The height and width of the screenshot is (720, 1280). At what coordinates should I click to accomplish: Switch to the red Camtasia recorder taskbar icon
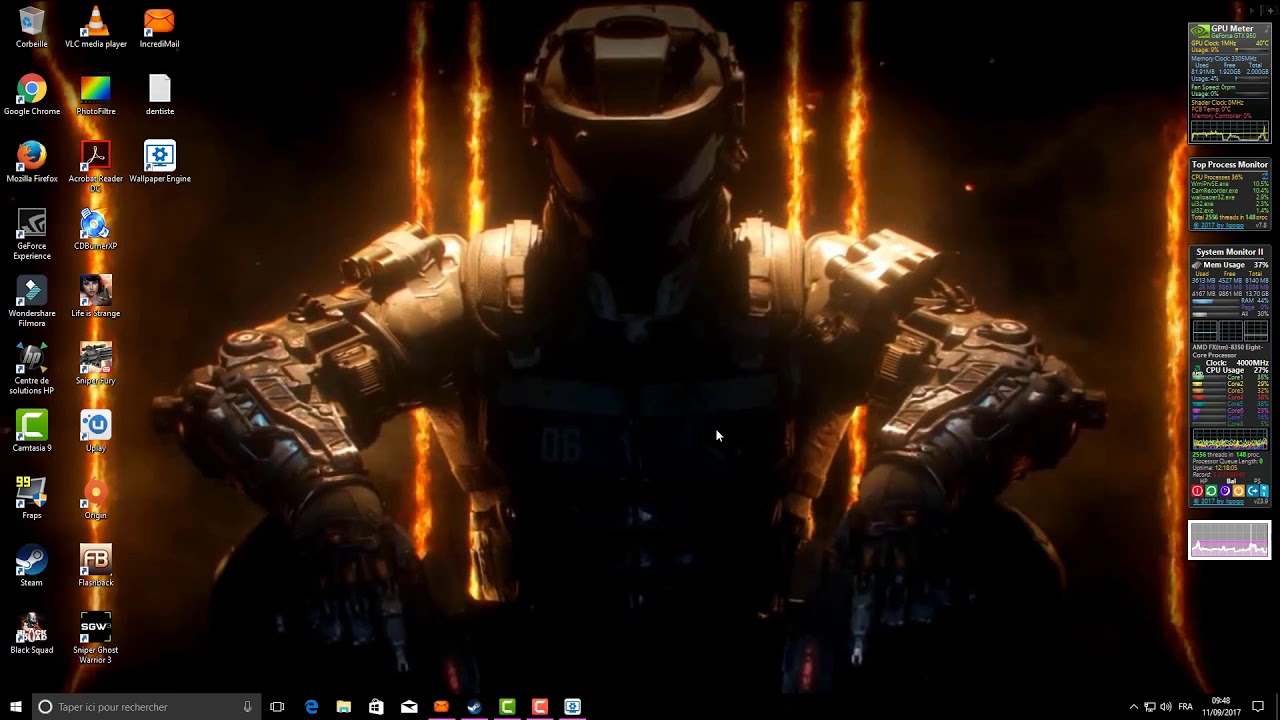(540, 707)
